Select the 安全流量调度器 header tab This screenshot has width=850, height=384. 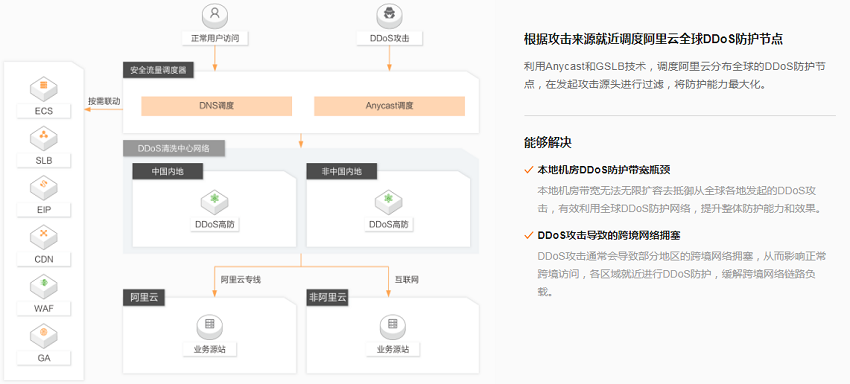(158, 71)
